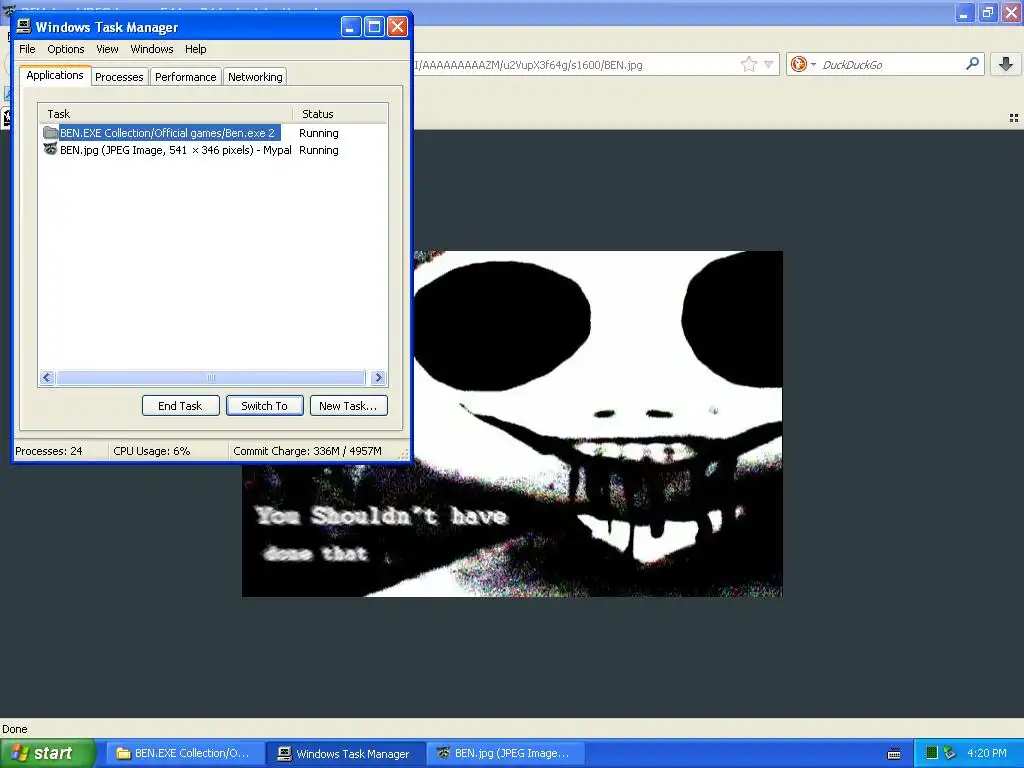Close the Windows Task Manager window

[397, 27]
